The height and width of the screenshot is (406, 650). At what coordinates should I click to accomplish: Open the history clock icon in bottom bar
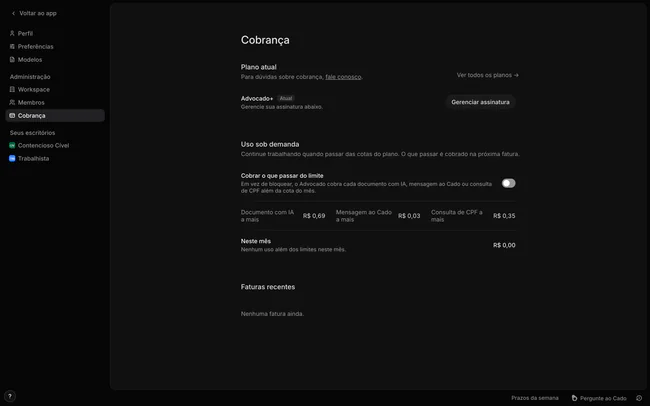point(639,398)
